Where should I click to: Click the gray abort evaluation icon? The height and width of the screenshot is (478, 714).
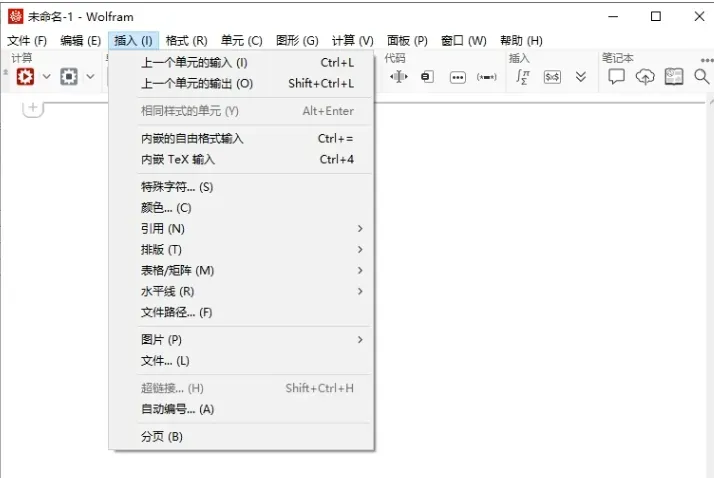pos(69,76)
